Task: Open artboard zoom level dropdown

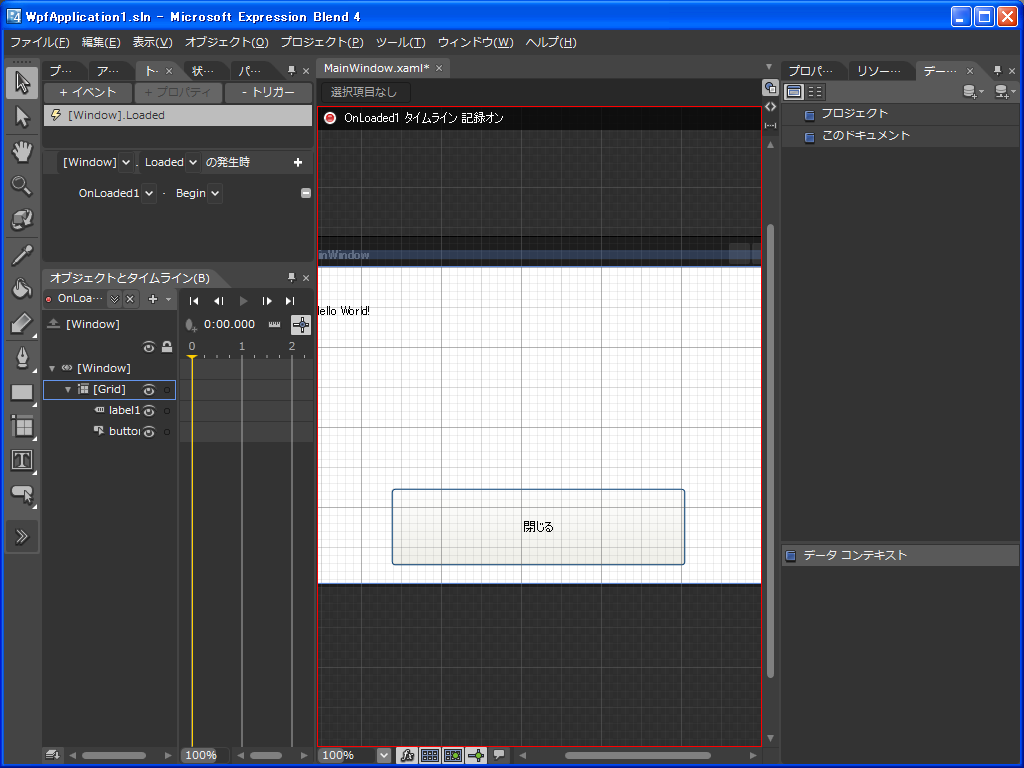Action: [384, 755]
